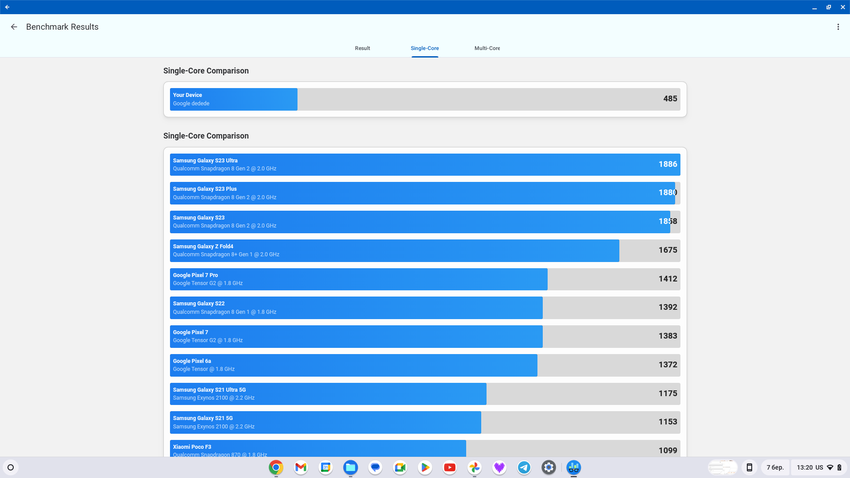Launch Play Store from the shelf
850x478 pixels.
coord(425,467)
